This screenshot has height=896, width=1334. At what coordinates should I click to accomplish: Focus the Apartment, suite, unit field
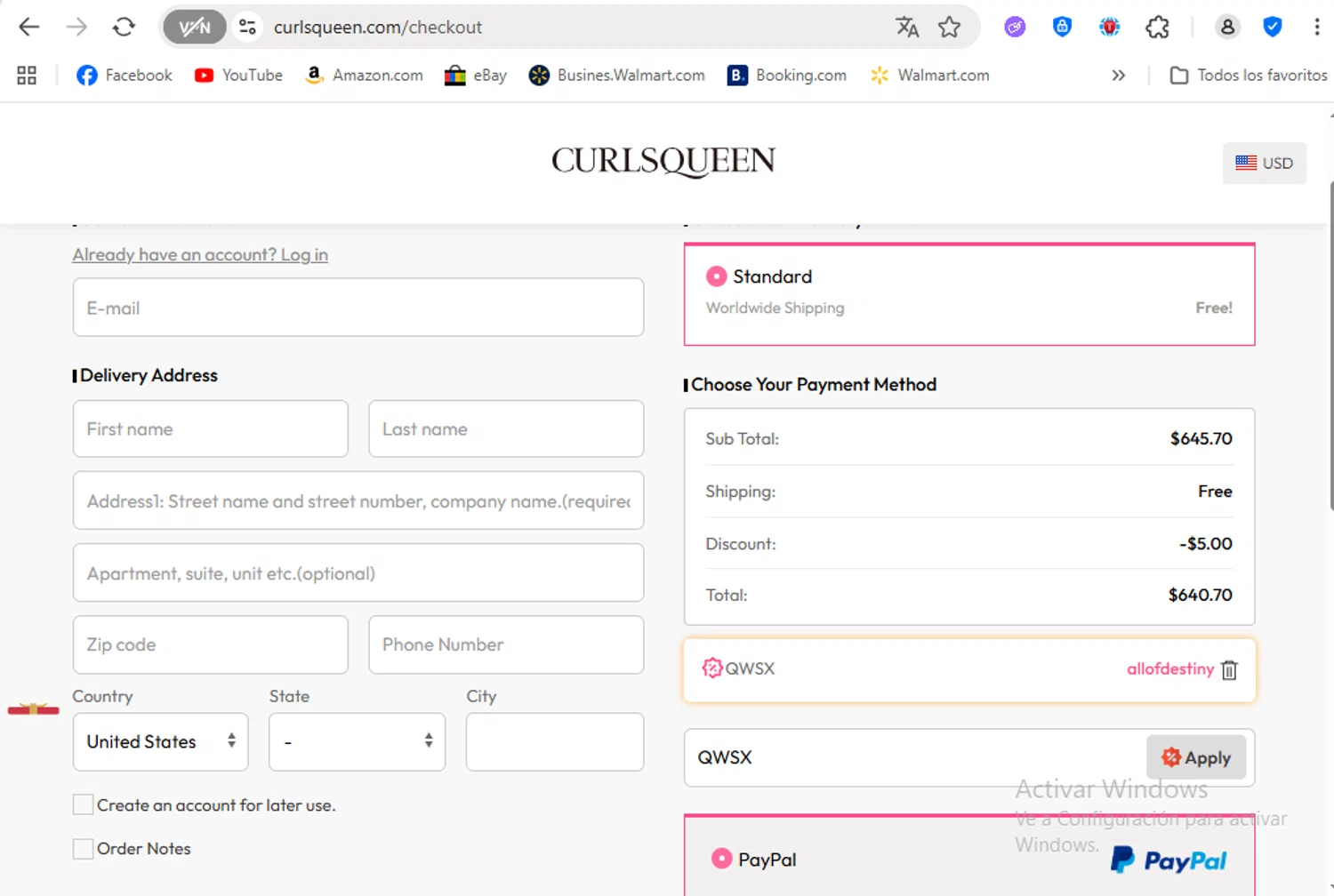[358, 572]
